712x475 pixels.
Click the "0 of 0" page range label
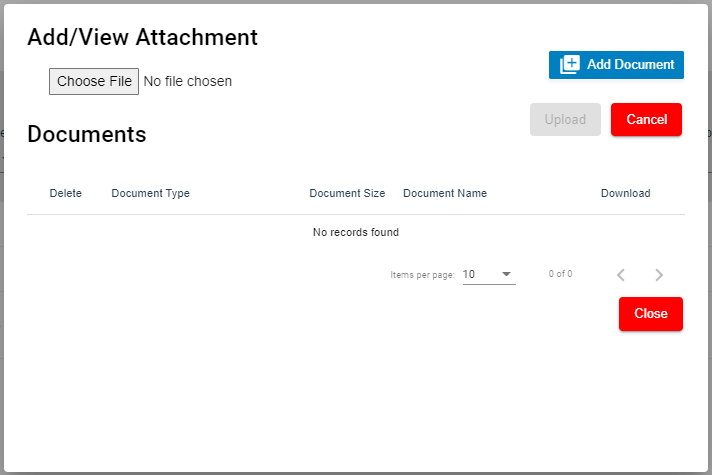[x=560, y=274]
